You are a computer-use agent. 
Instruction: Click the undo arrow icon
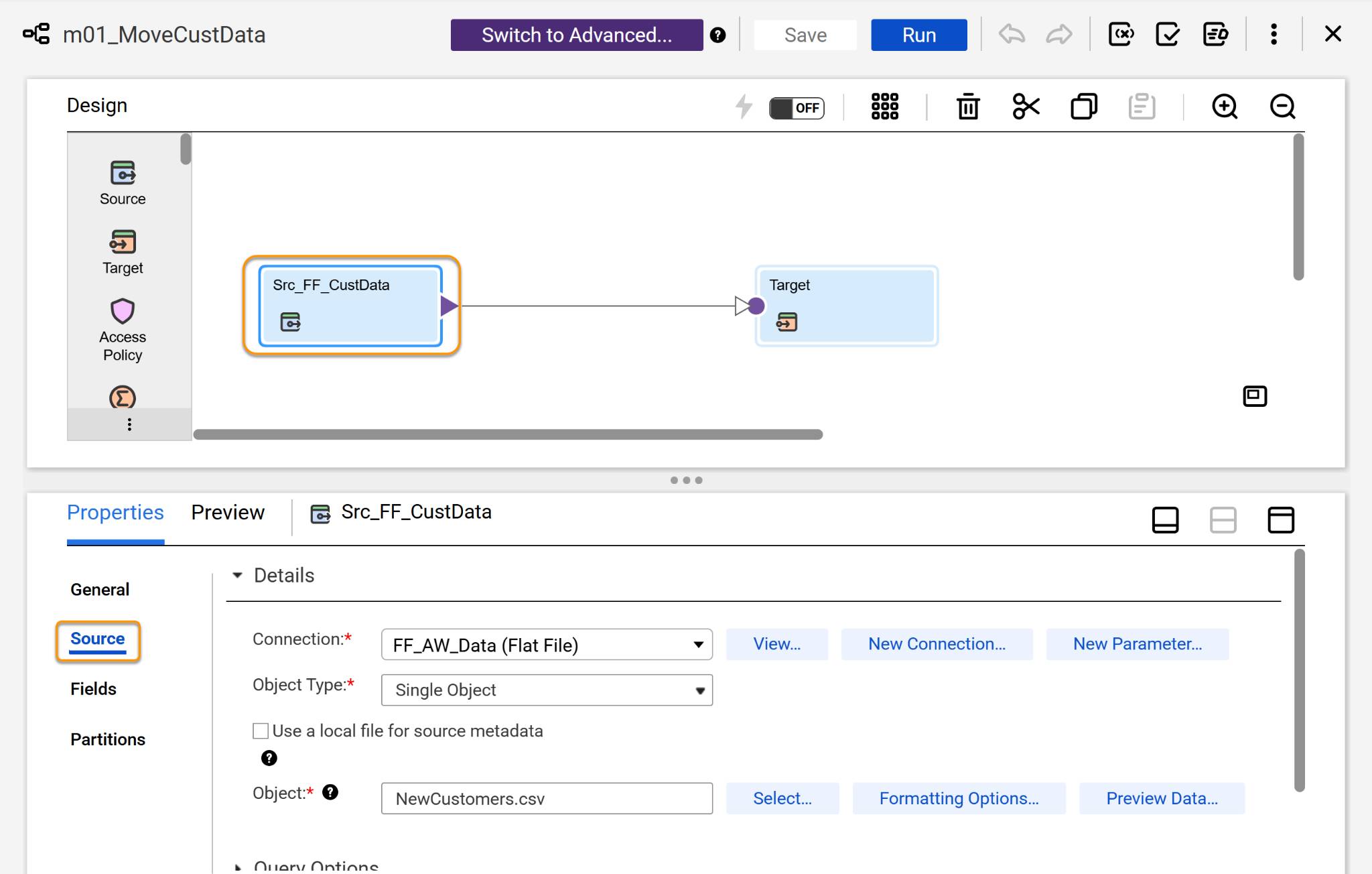(1012, 34)
